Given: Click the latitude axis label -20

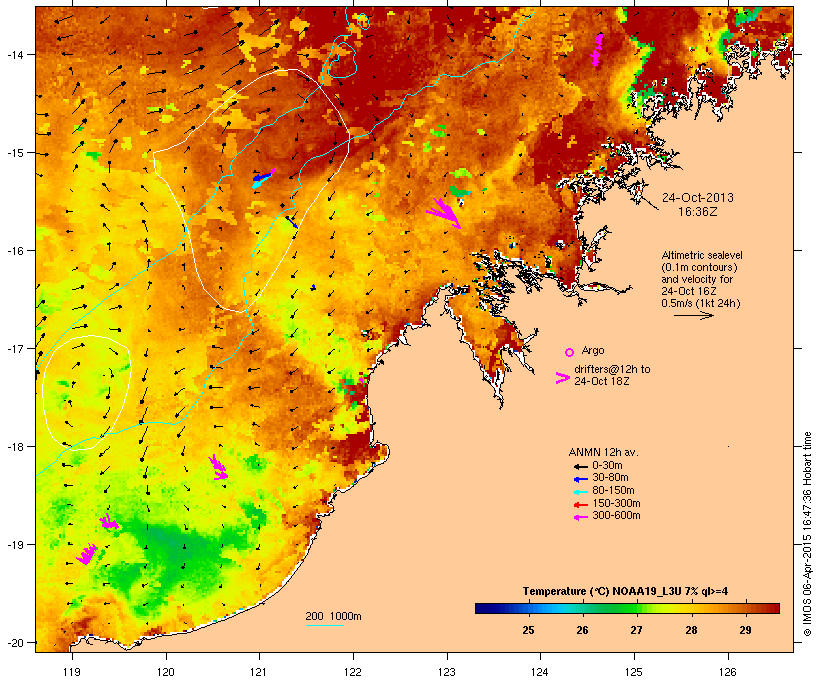Looking at the screenshot, I should click(x=14, y=643).
